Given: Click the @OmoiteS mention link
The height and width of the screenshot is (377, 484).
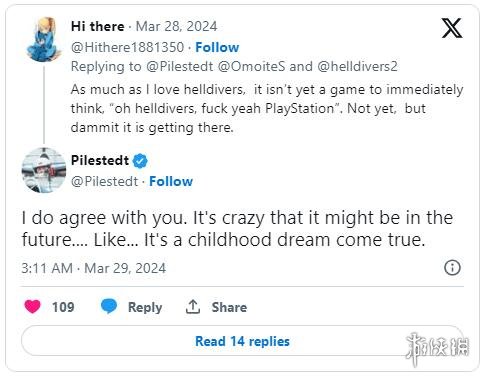Looking at the screenshot, I should (251, 66).
